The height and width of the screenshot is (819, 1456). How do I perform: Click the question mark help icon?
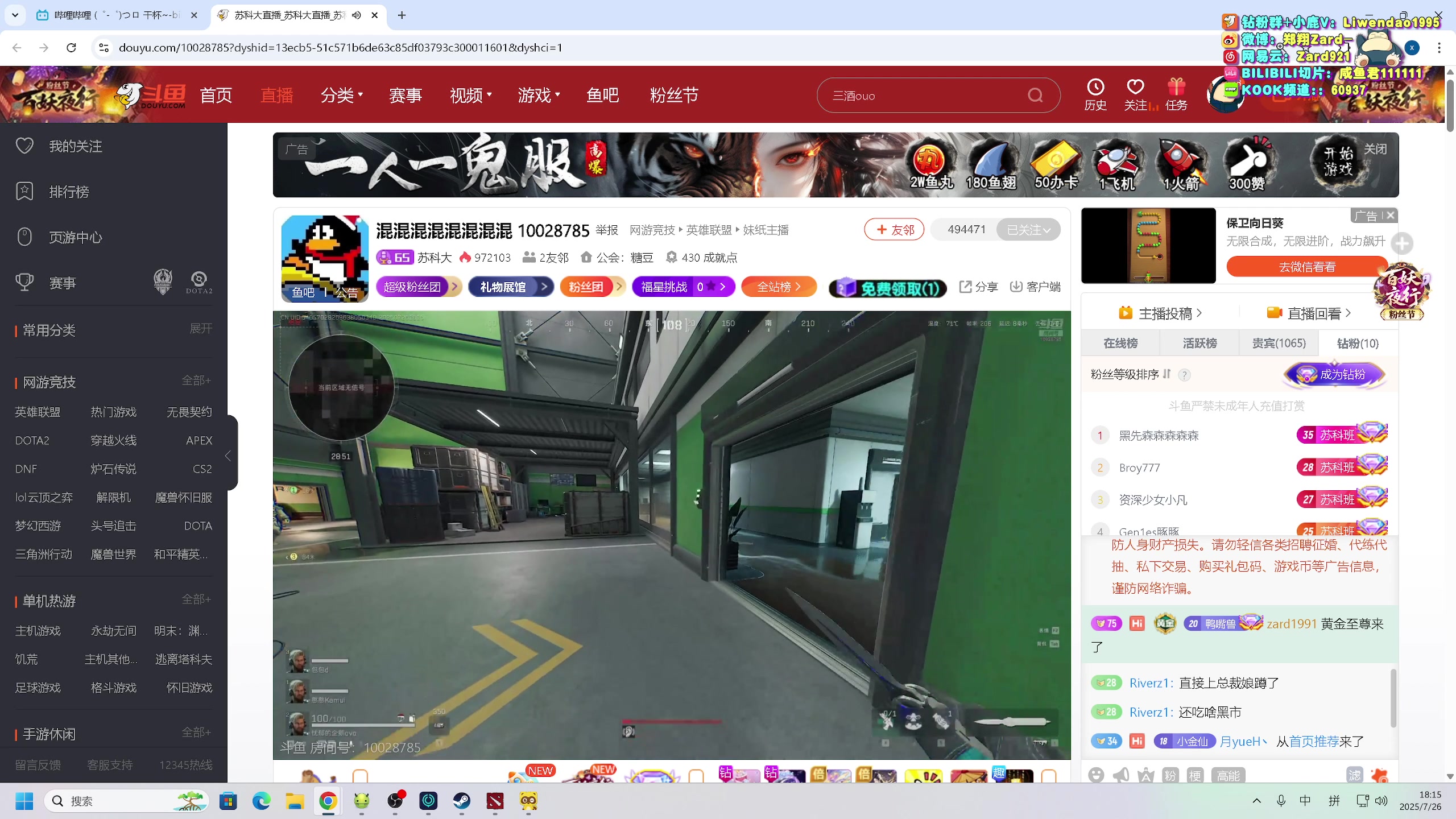coord(1184,375)
